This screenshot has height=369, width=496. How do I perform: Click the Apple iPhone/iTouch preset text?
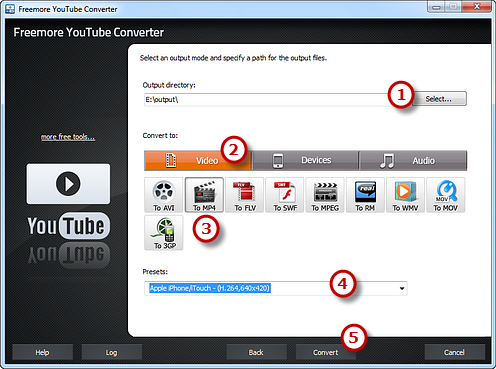[210, 288]
